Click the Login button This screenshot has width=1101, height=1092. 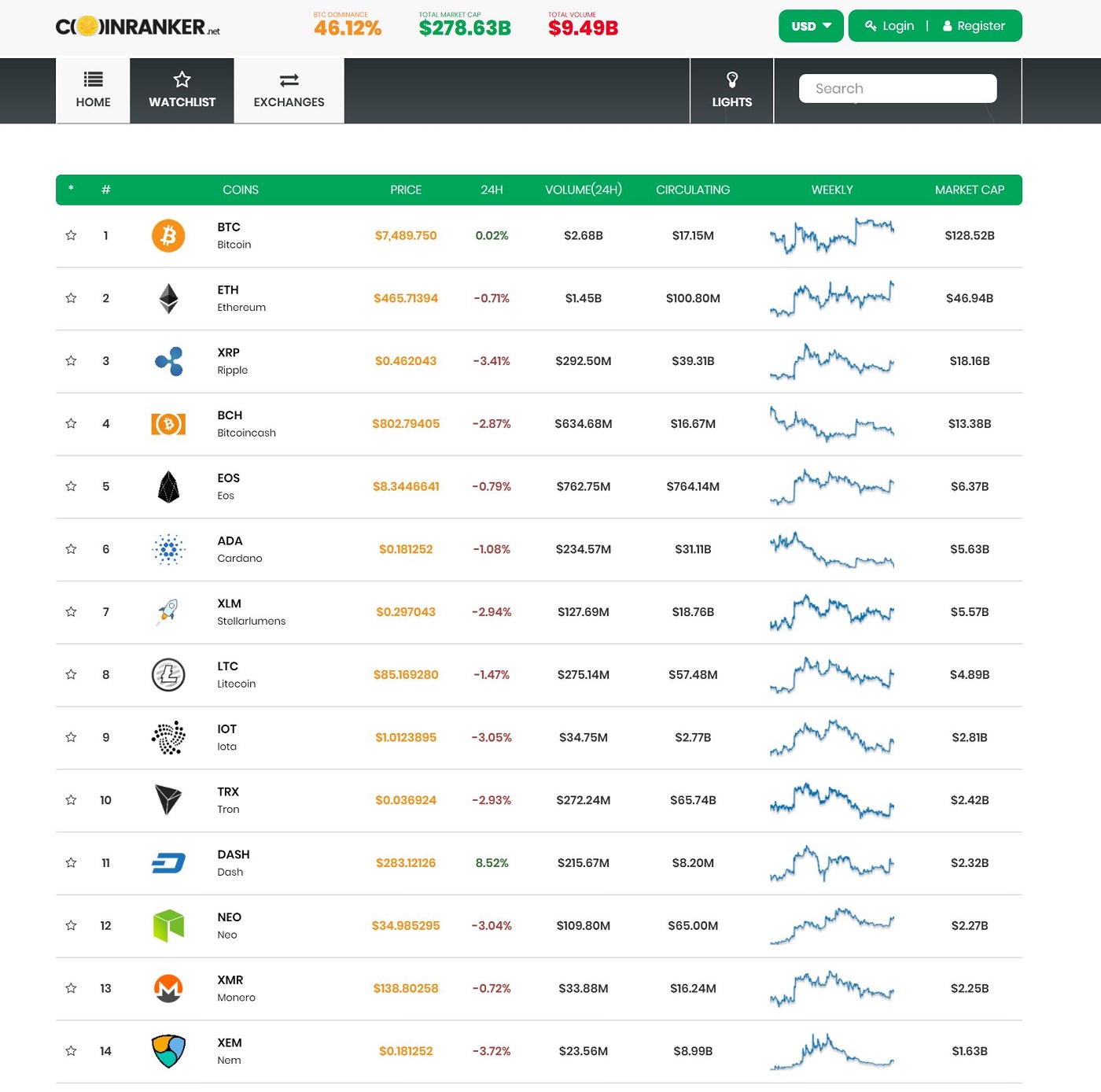coord(889,26)
